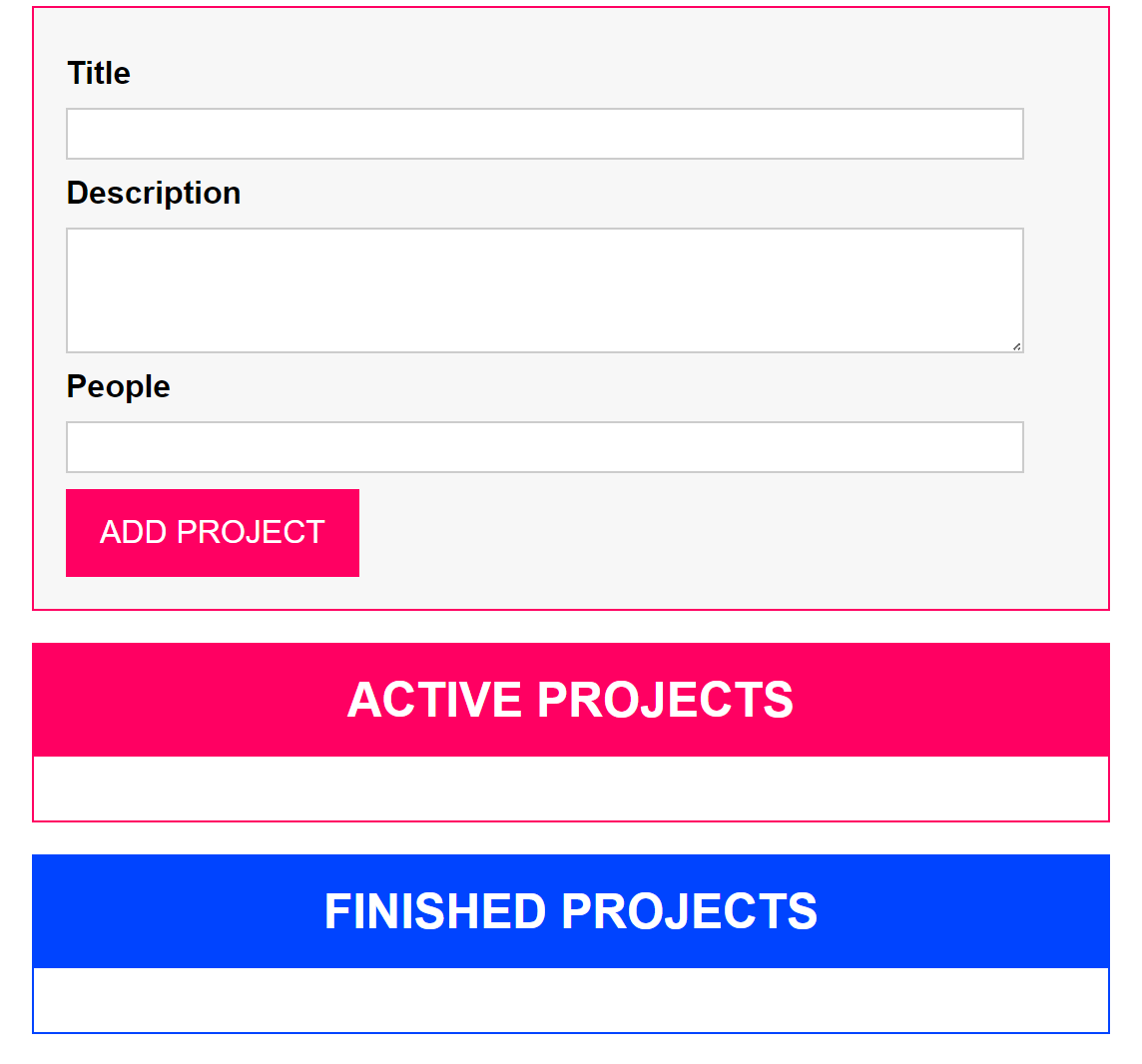Click the gray form area right of the People field
The width and height of the screenshot is (1142, 1064).
pyautogui.click(x=1064, y=447)
